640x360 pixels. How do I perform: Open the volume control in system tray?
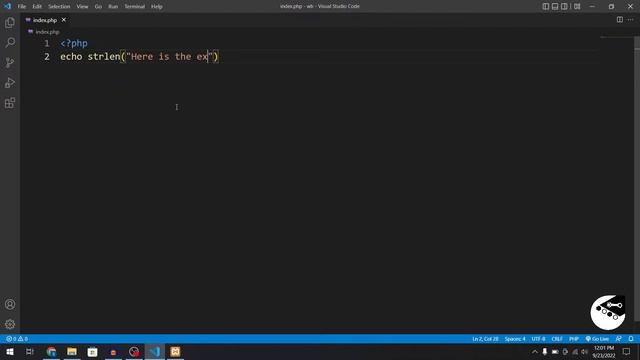click(585, 351)
